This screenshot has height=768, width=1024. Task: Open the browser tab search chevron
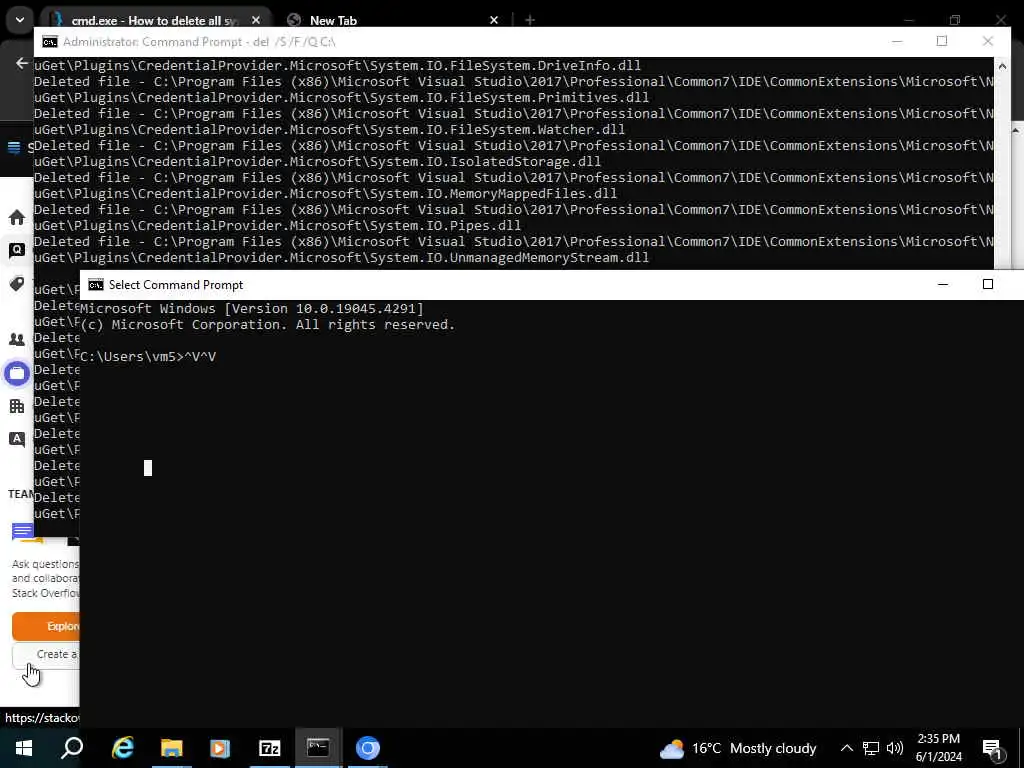point(20,20)
